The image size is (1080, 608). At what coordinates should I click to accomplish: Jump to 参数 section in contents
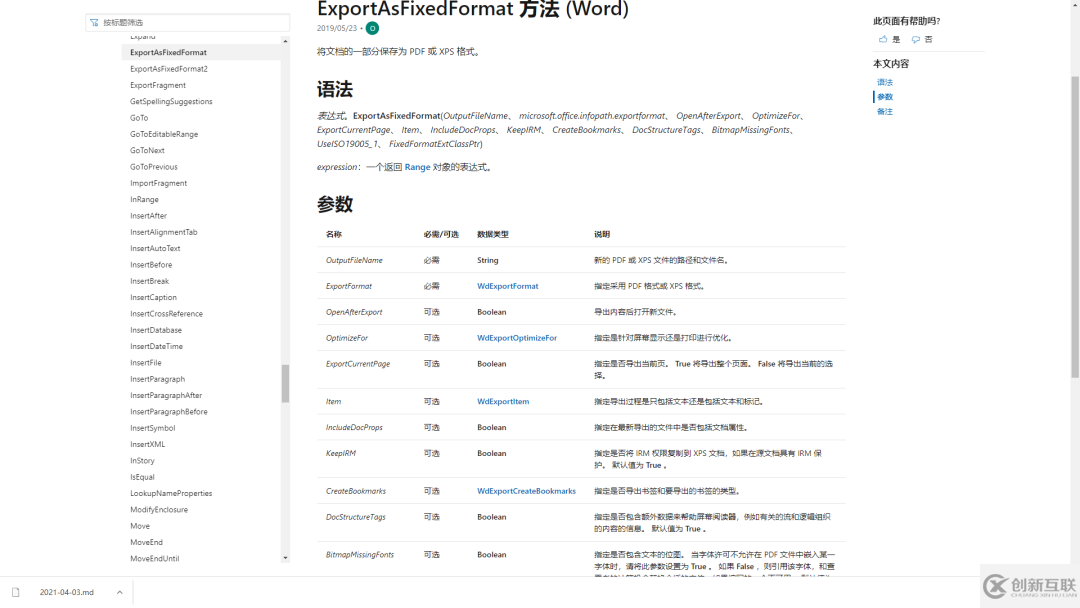(884, 97)
